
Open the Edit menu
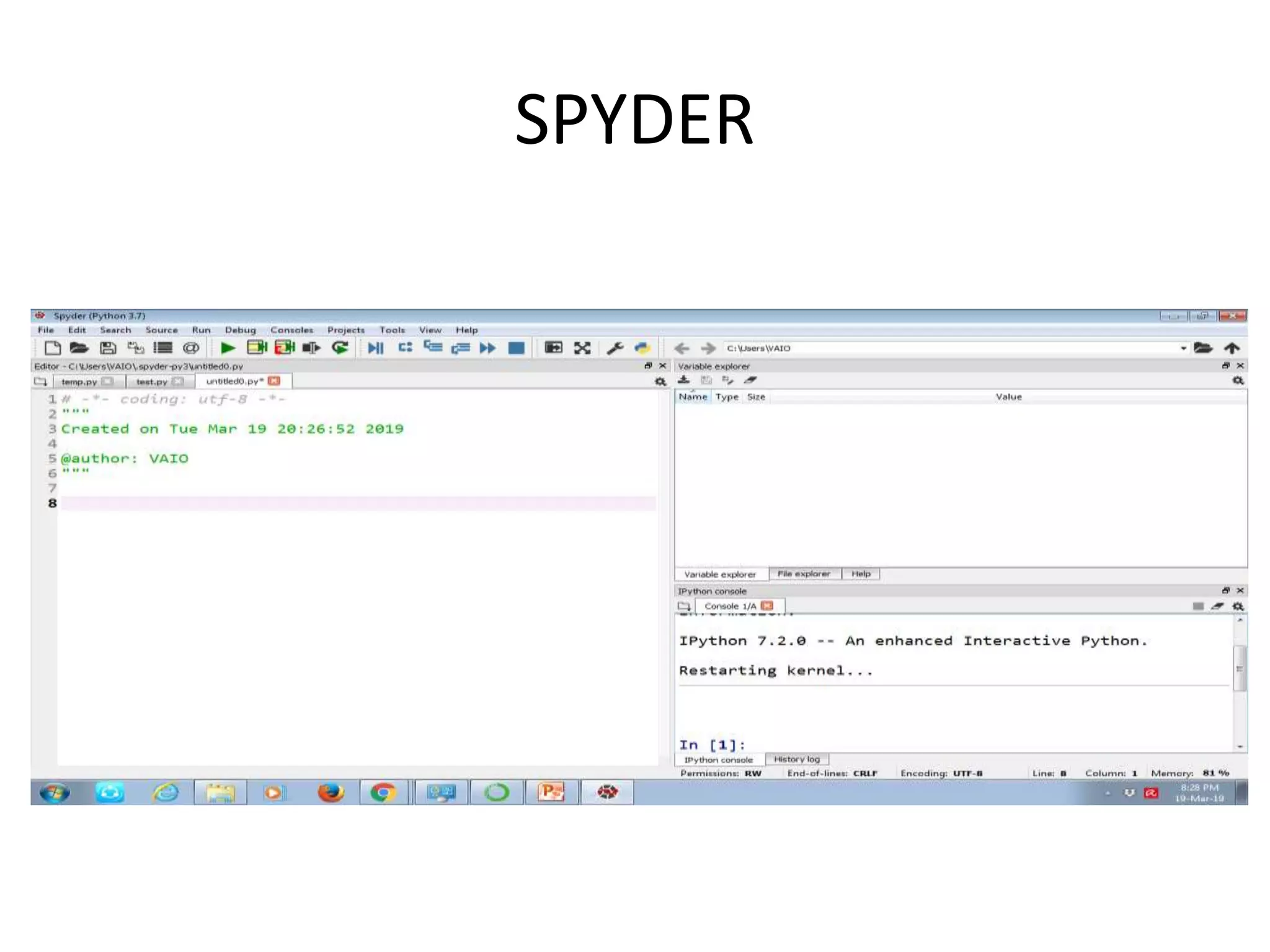point(77,330)
